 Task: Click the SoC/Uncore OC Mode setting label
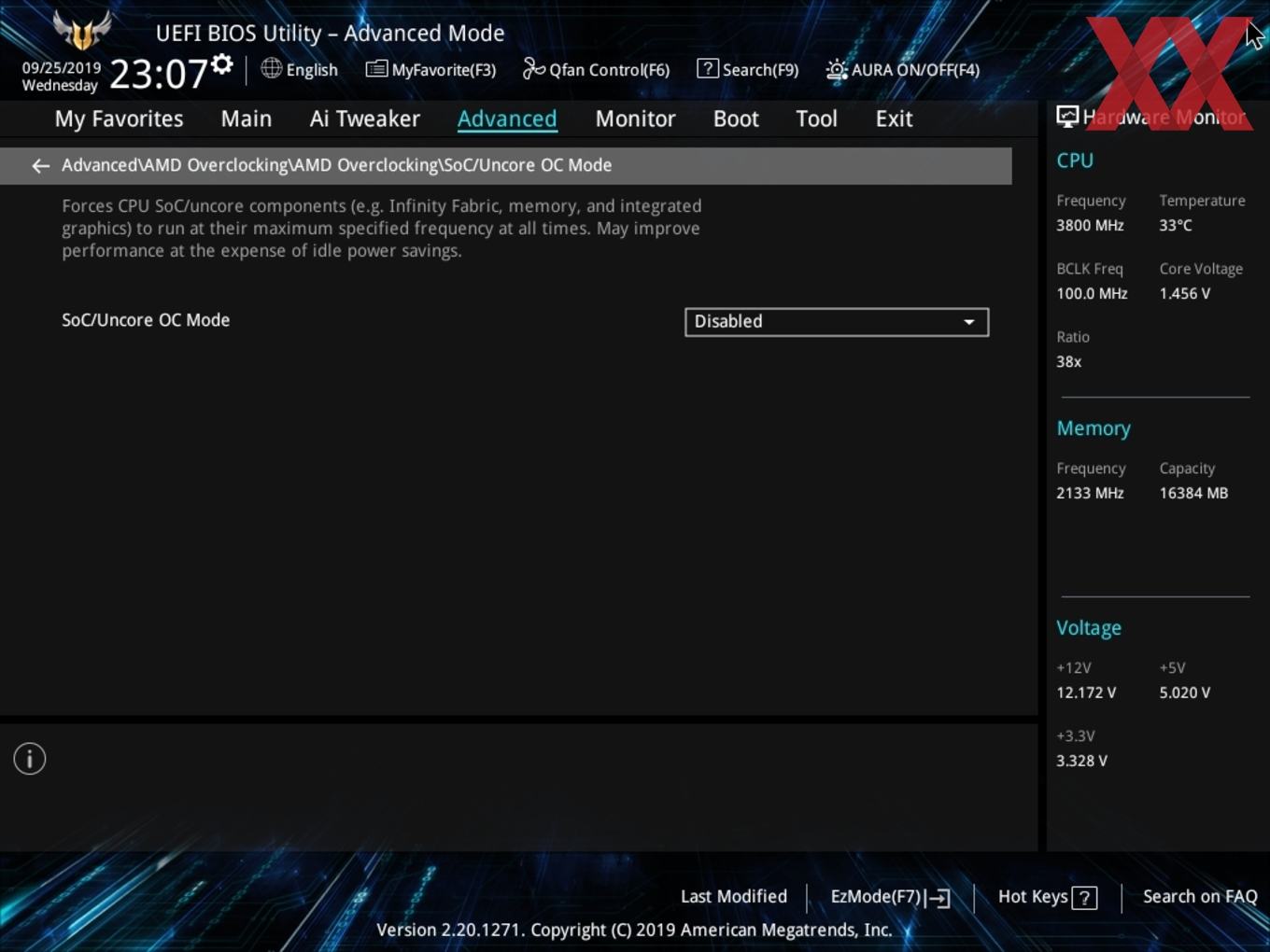[x=146, y=320]
